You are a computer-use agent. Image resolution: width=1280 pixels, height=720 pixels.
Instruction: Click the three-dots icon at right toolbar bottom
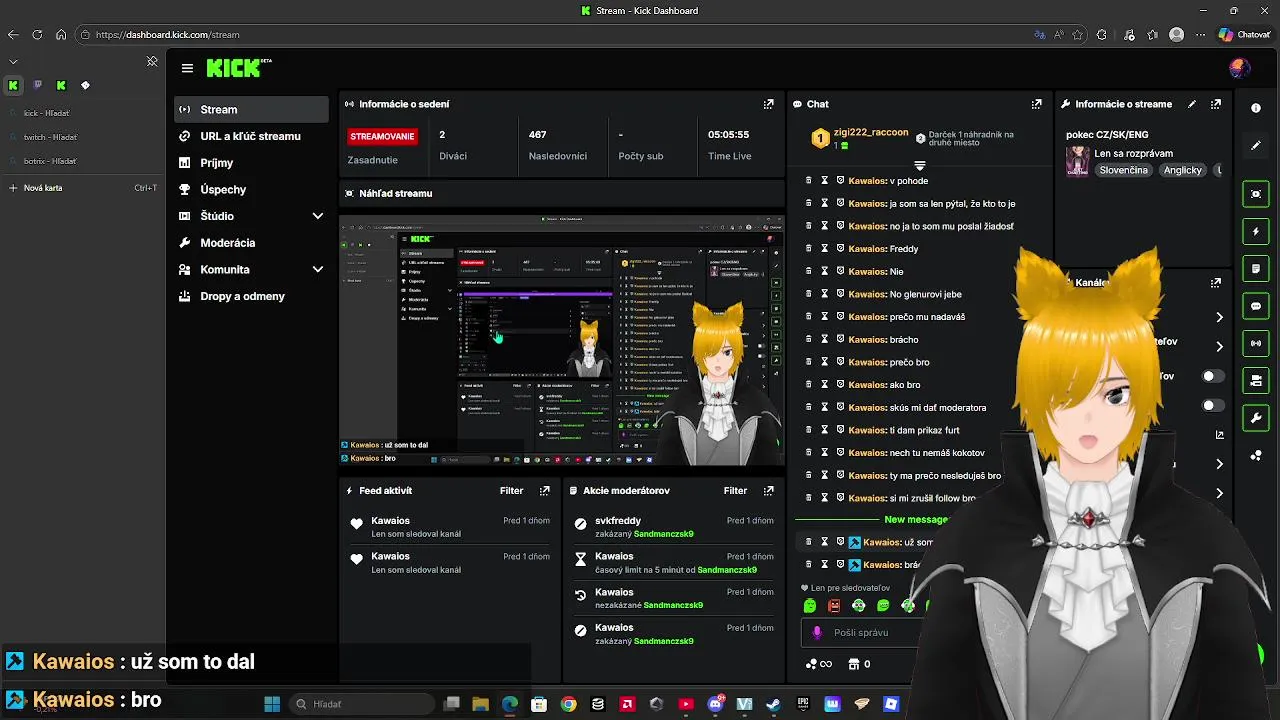coord(1256,456)
